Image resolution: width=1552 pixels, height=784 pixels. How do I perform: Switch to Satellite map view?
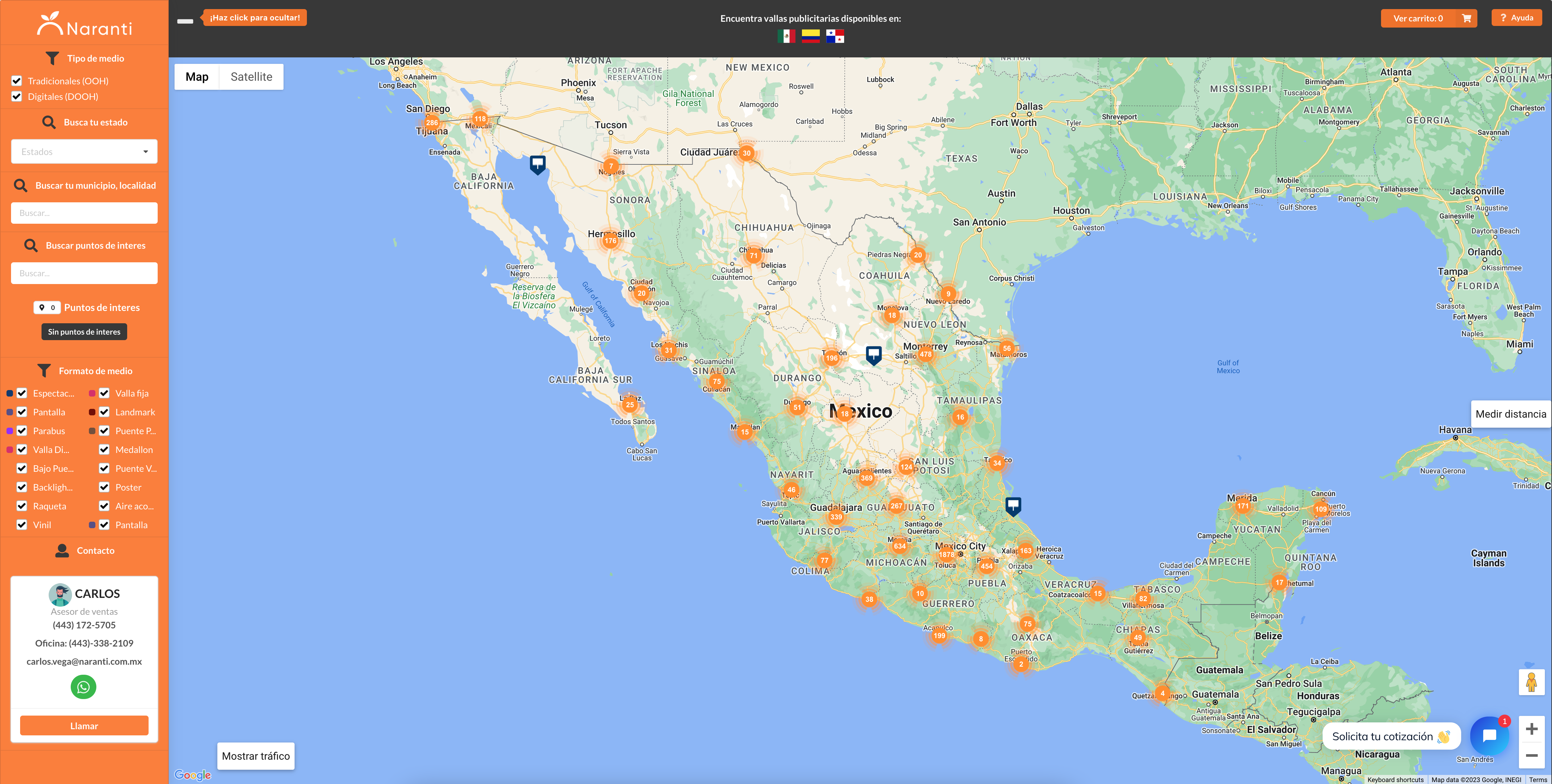[x=251, y=77]
